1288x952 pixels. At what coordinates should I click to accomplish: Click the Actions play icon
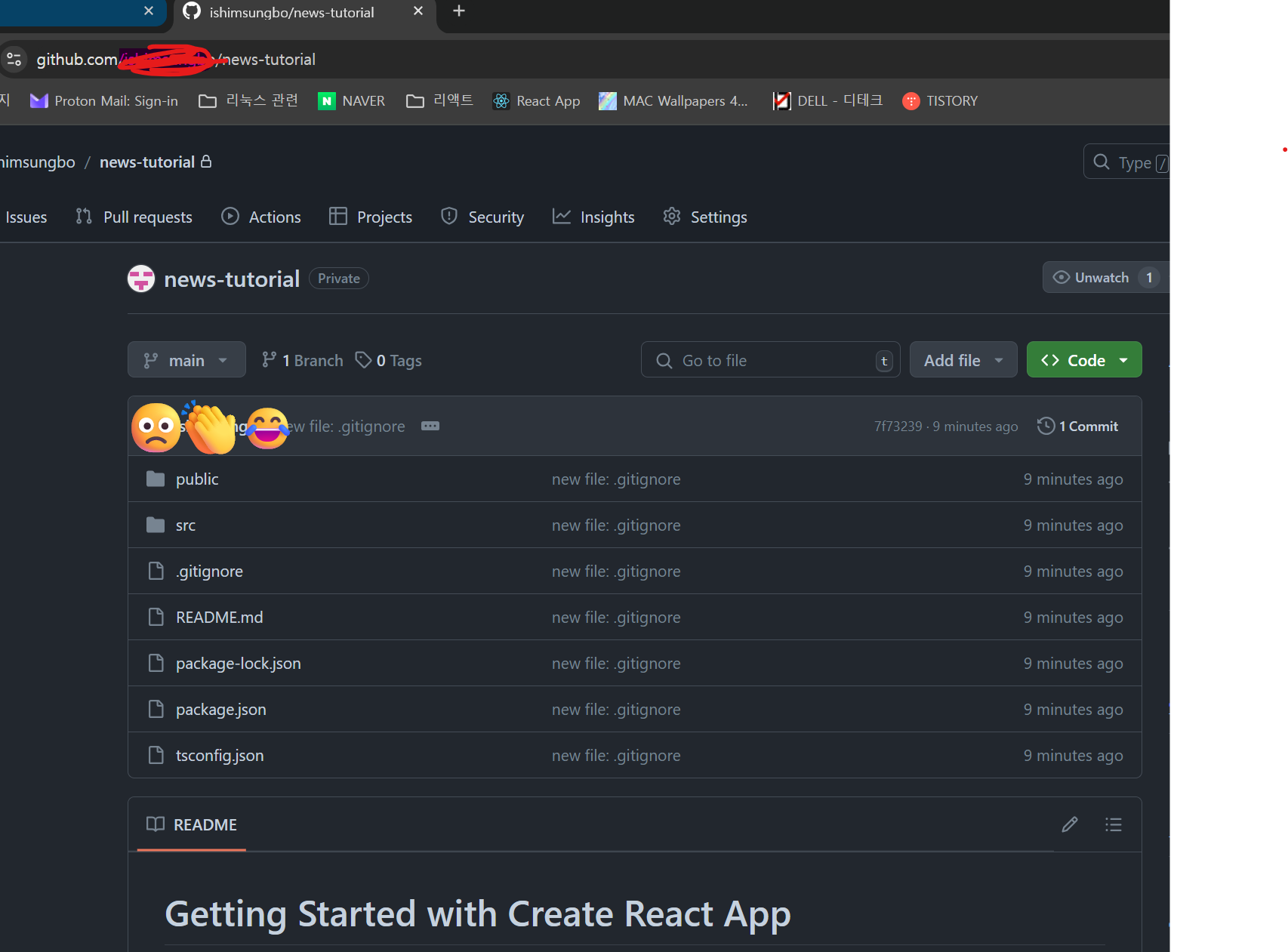coord(230,217)
